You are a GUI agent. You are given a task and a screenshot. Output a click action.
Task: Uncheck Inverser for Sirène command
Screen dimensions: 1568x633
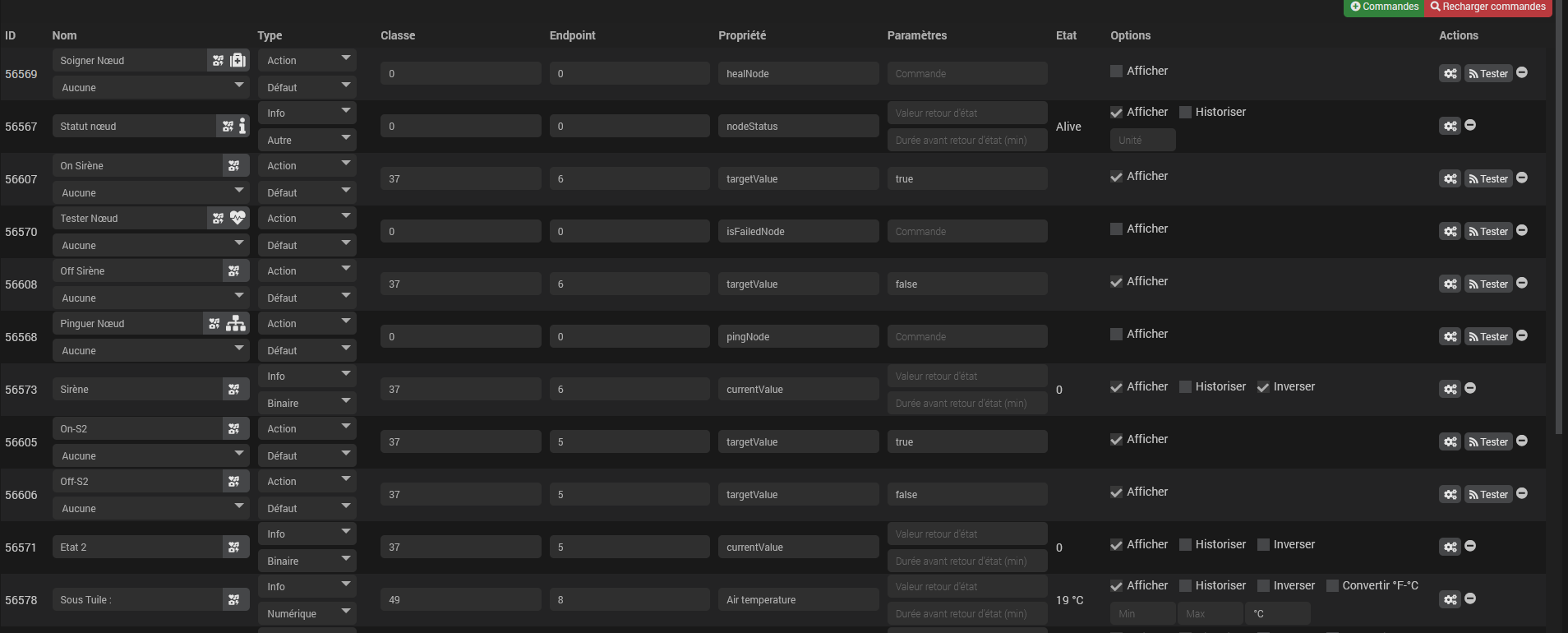click(x=1263, y=386)
